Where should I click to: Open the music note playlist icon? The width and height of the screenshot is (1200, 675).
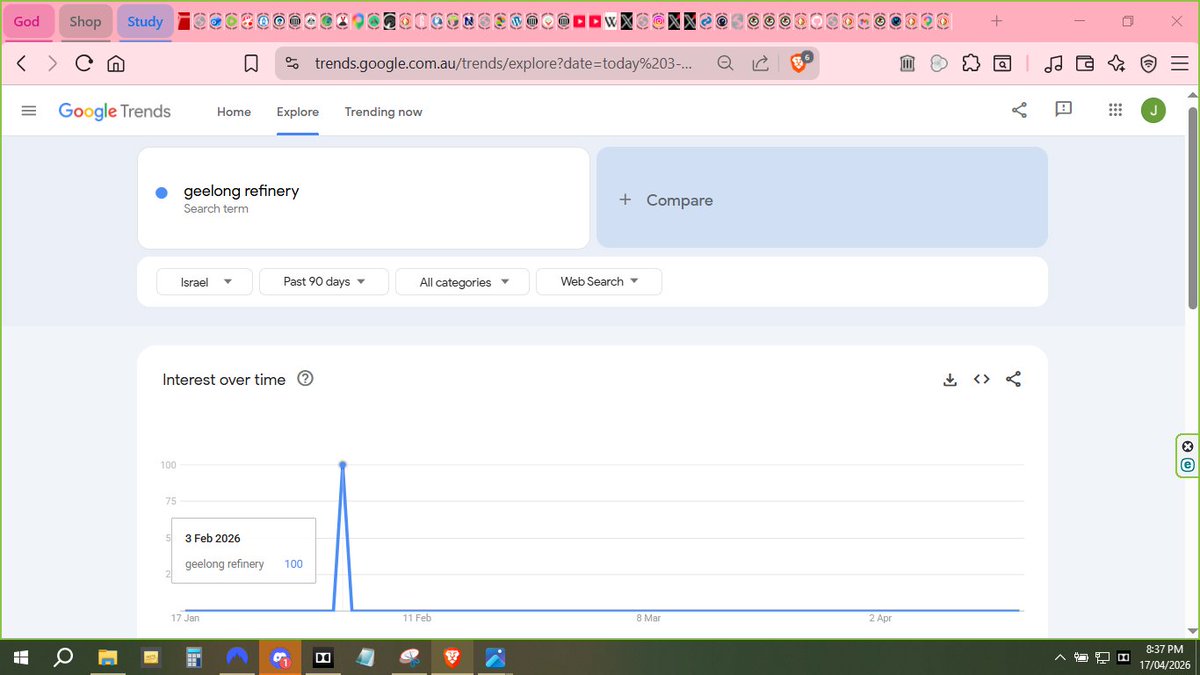point(1053,63)
